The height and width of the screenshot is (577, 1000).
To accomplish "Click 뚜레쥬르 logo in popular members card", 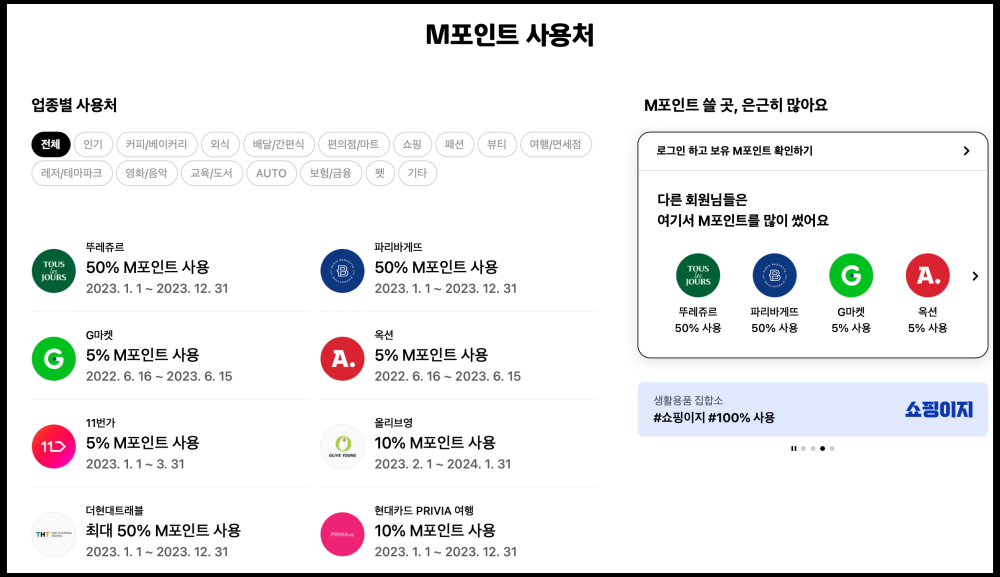I will [x=698, y=275].
